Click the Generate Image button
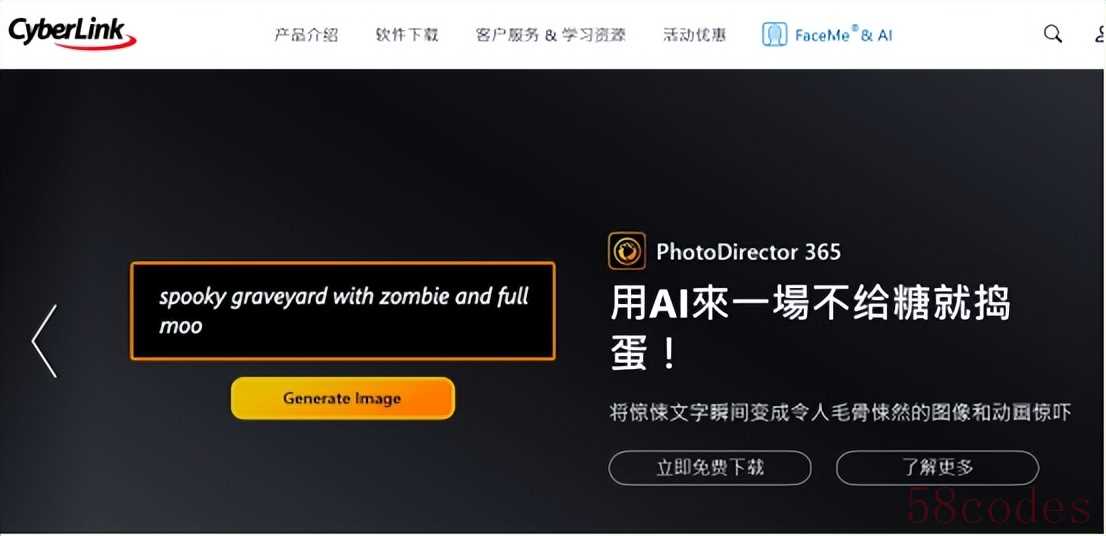 point(342,398)
